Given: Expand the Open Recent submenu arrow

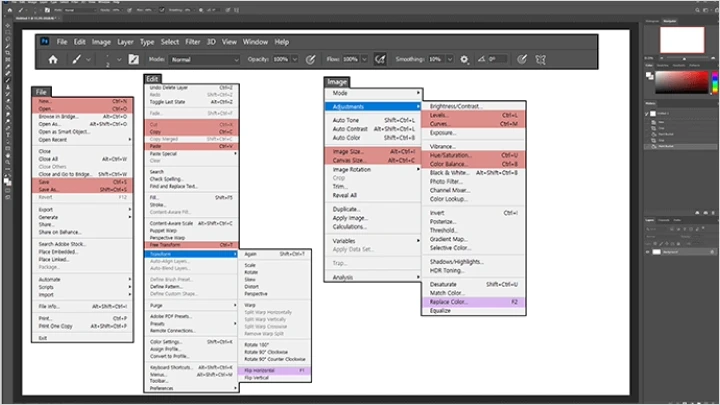Looking at the screenshot, I should (x=130, y=140).
